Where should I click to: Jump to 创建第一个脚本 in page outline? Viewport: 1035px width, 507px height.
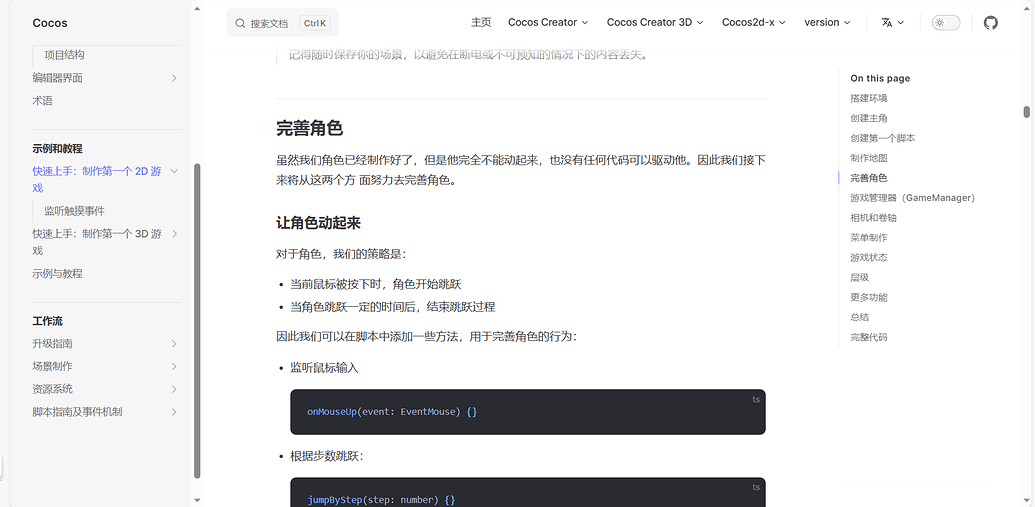[x=883, y=138]
